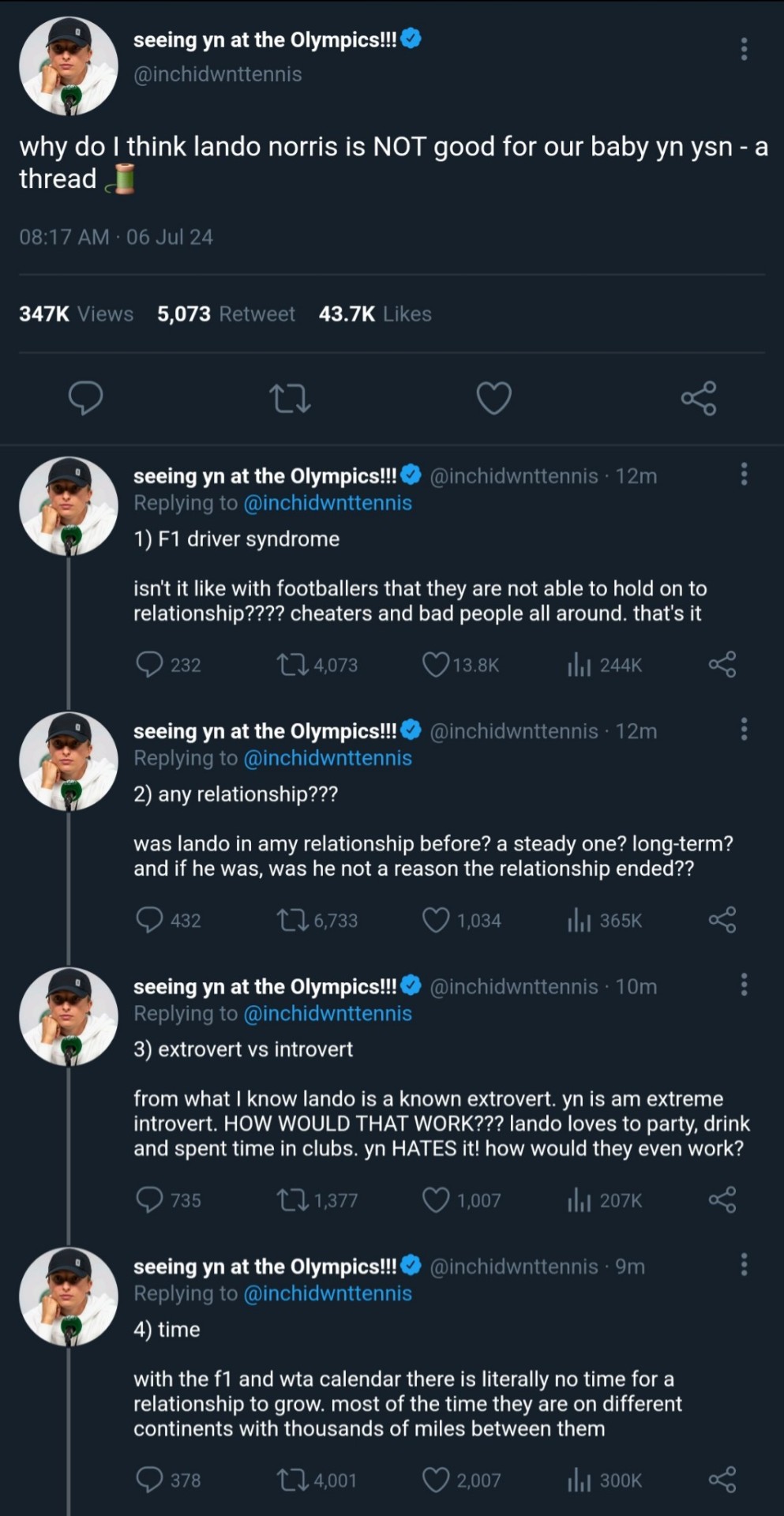Like the extrovert vs introvert reply

[436, 1200]
